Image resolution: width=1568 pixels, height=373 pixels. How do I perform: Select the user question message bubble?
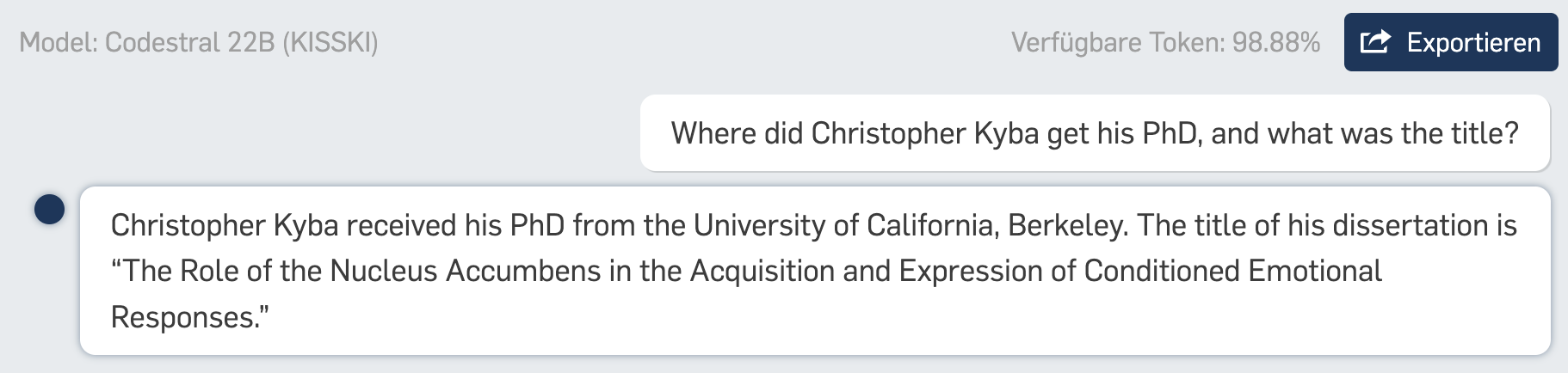1095,133
